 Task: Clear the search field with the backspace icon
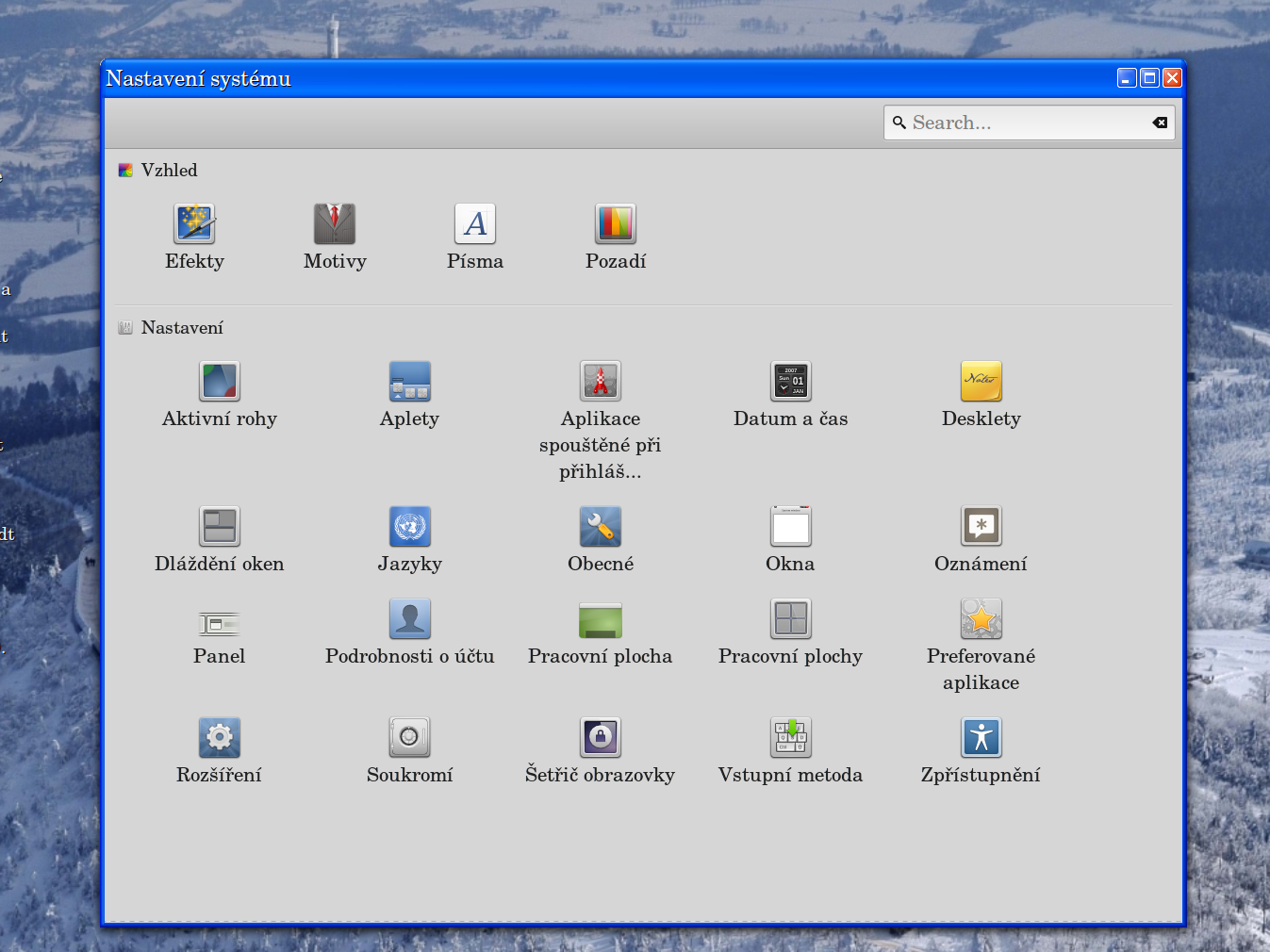[x=1160, y=123]
